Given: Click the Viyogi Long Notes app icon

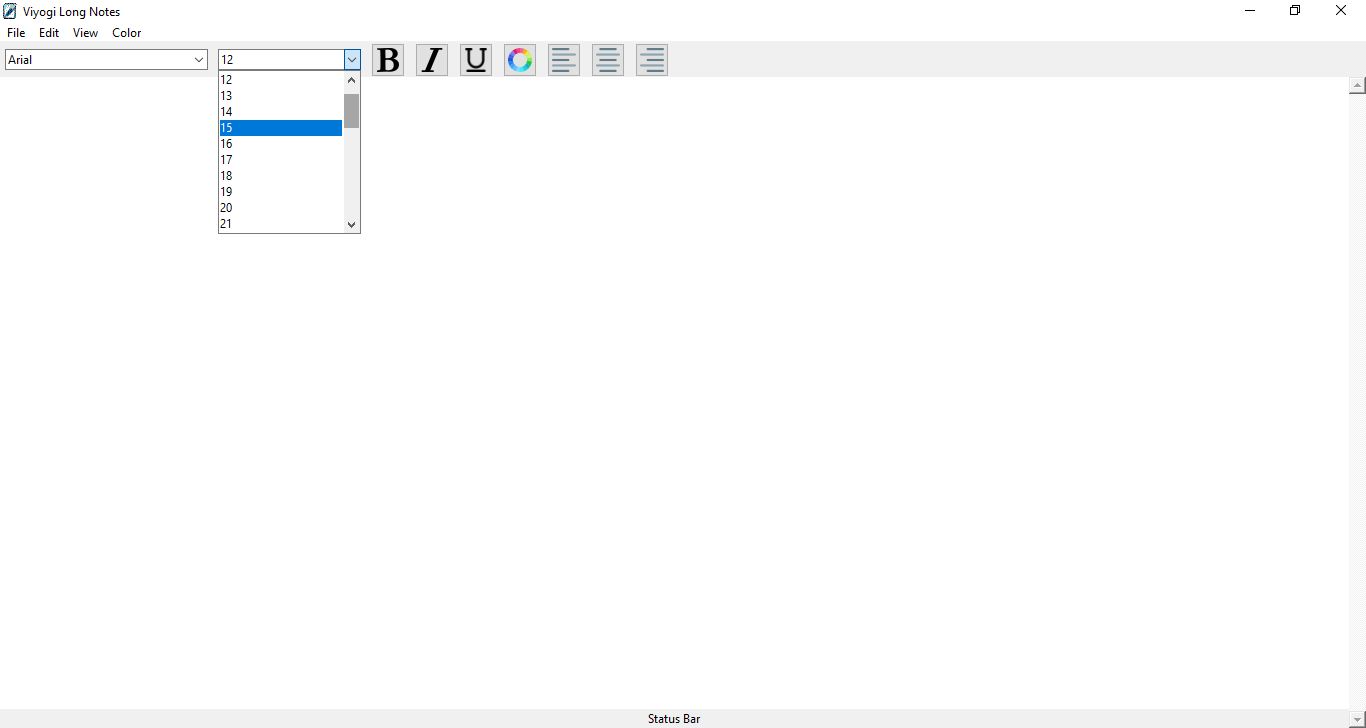Looking at the screenshot, I should point(10,12).
